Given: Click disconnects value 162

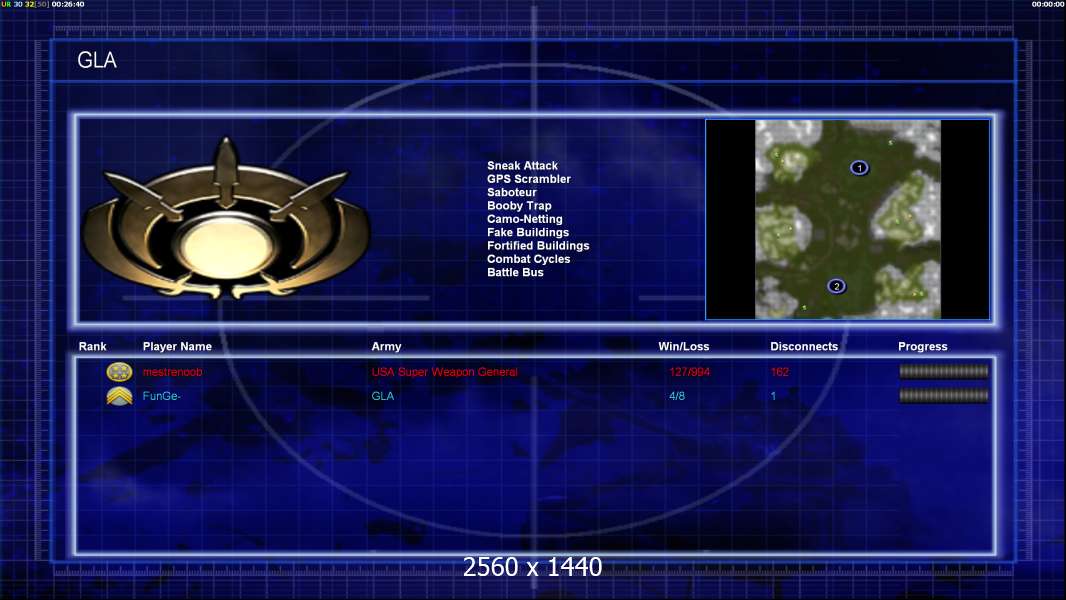Looking at the screenshot, I should (x=779, y=372).
